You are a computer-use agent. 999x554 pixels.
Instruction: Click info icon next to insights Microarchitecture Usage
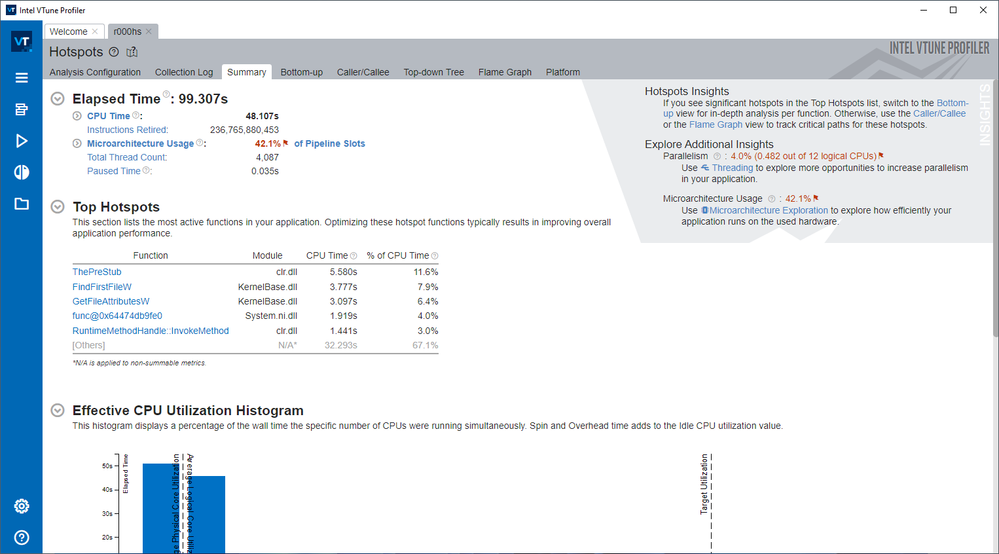pyautogui.click(x=772, y=199)
